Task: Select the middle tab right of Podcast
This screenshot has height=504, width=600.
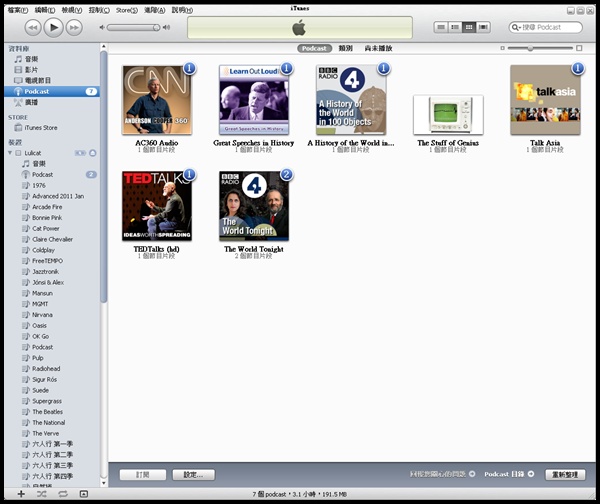Action: click(x=346, y=48)
